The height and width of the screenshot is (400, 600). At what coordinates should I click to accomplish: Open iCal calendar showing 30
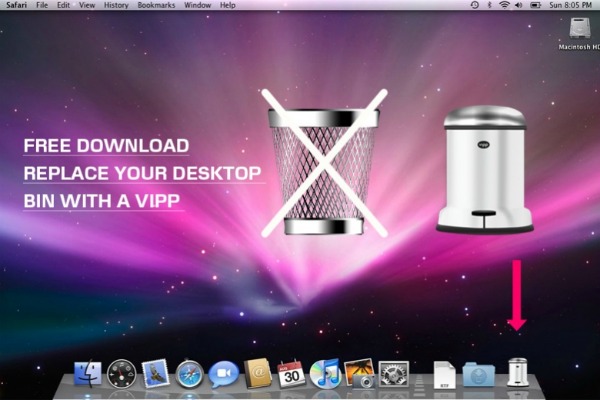point(292,374)
